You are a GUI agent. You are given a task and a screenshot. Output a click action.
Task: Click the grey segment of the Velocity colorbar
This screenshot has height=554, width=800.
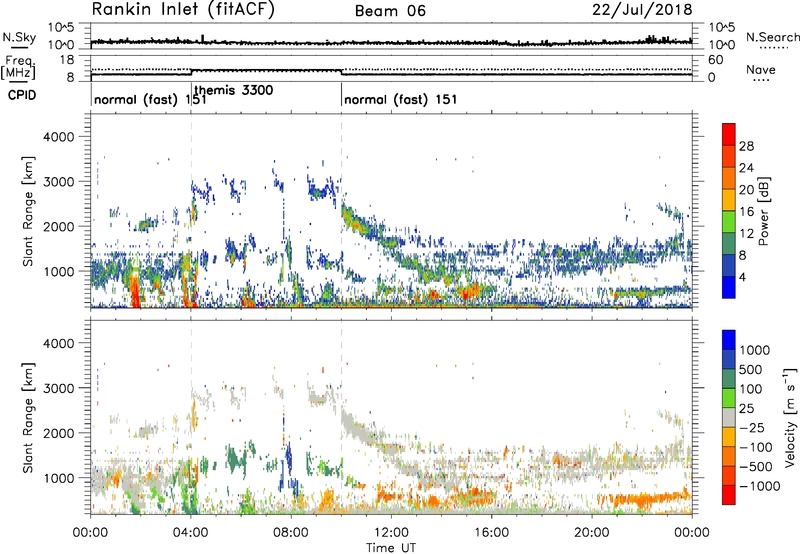coord(729,417)
